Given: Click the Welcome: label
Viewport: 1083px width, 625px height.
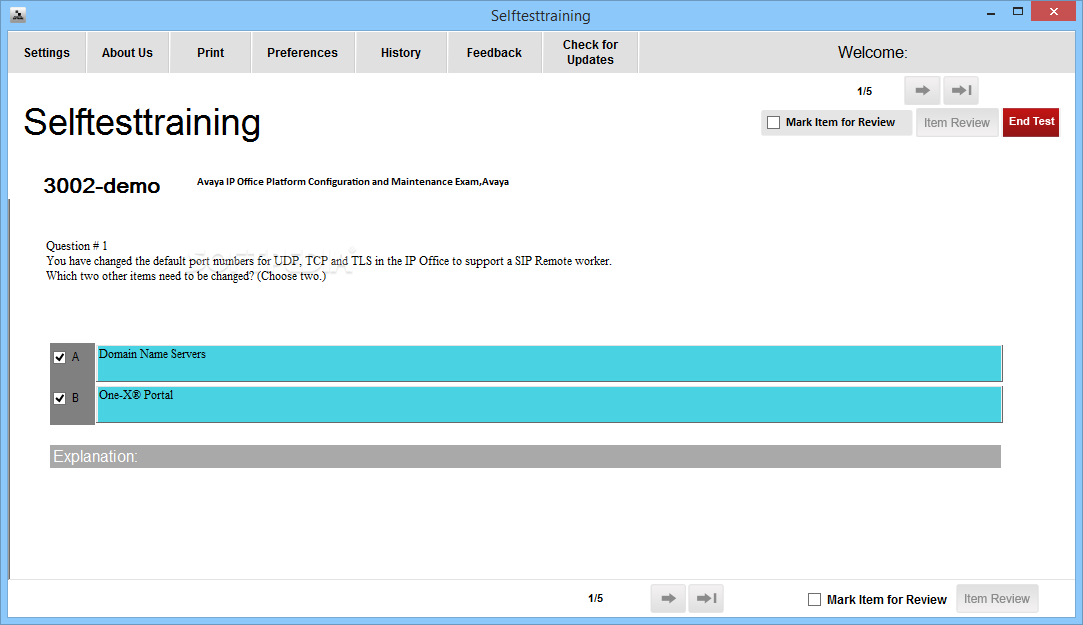Looking at the screenshot, I should point(872,52).
